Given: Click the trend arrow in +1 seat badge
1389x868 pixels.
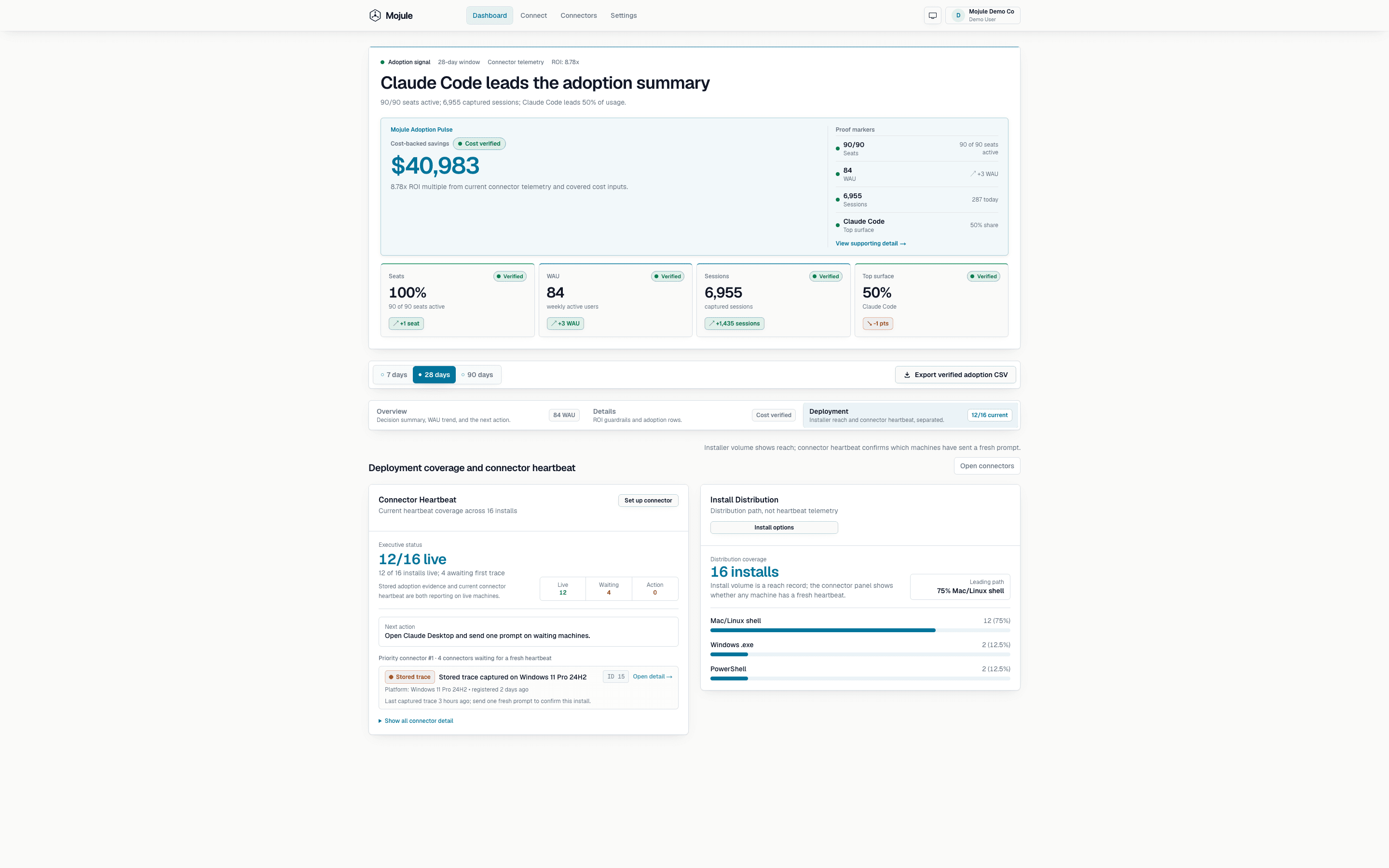Looking at the screenshot, I should pos(395,323).
